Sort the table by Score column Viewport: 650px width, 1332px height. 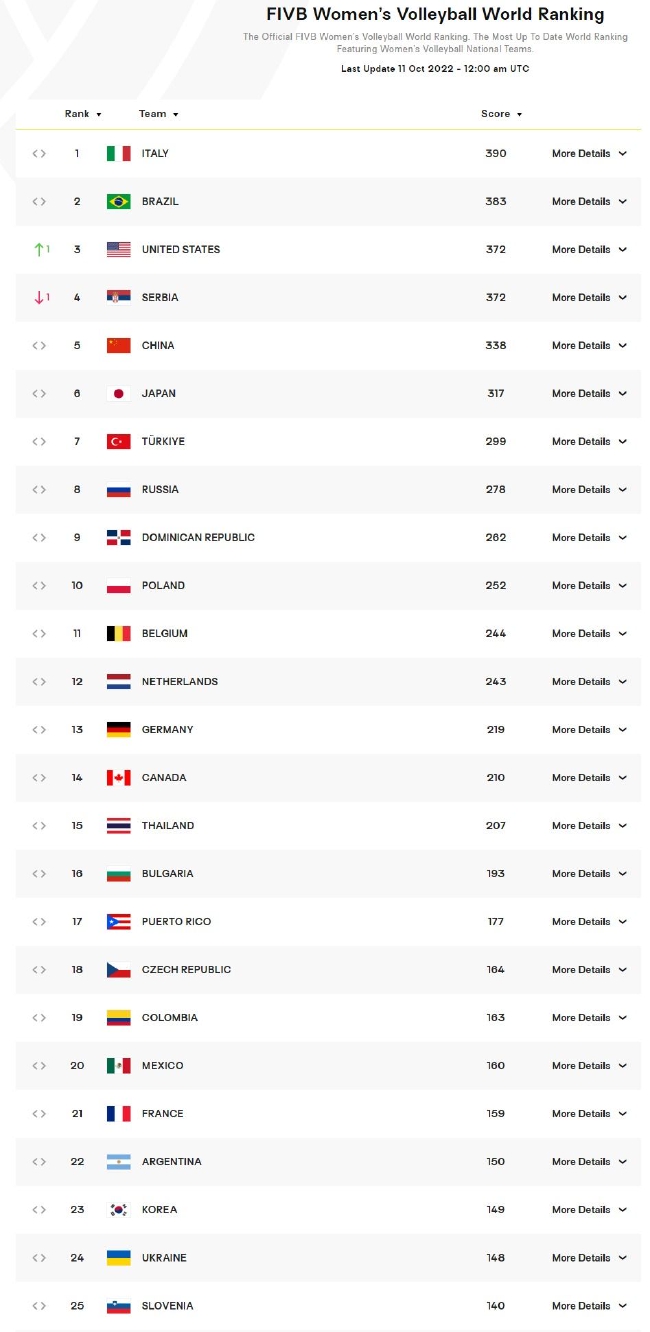coord(501,114)
